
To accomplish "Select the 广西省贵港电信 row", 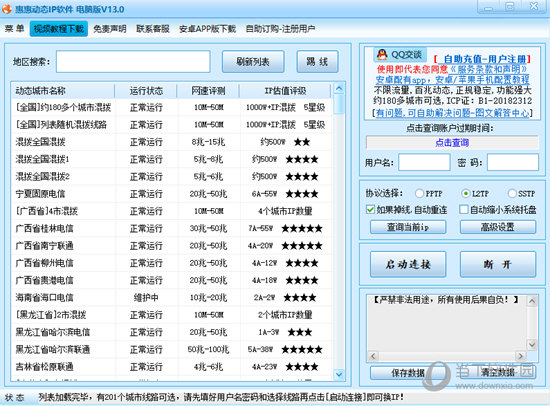I will coord(172,280).
